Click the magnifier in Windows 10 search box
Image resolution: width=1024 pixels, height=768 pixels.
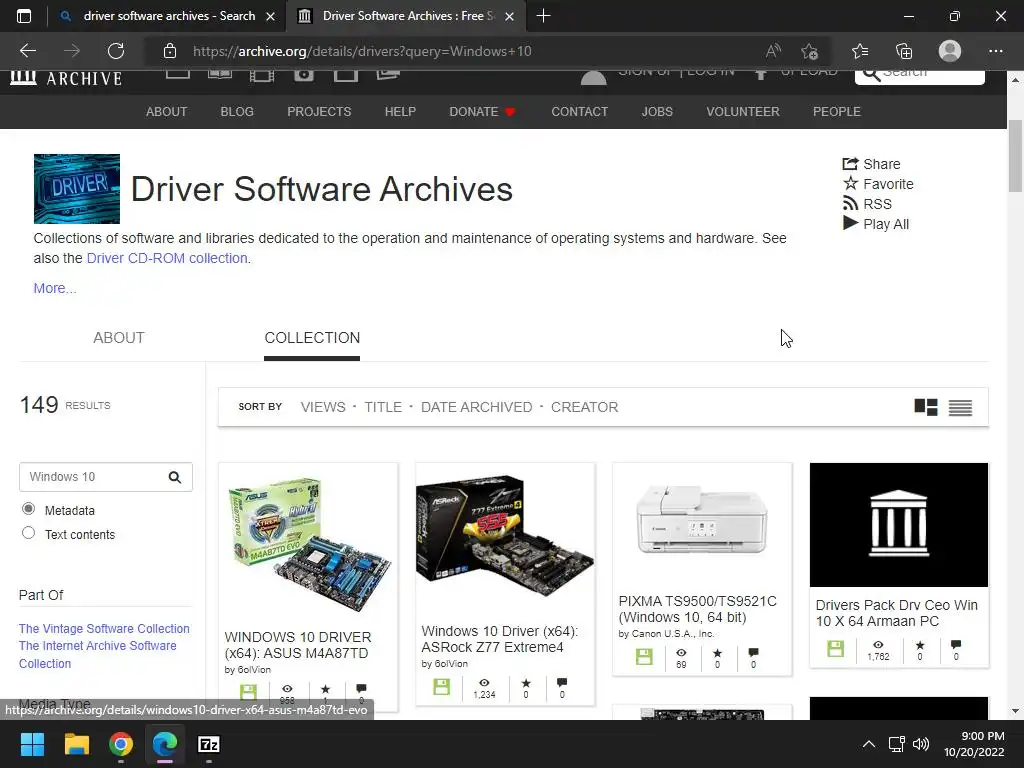pos(174,477)
